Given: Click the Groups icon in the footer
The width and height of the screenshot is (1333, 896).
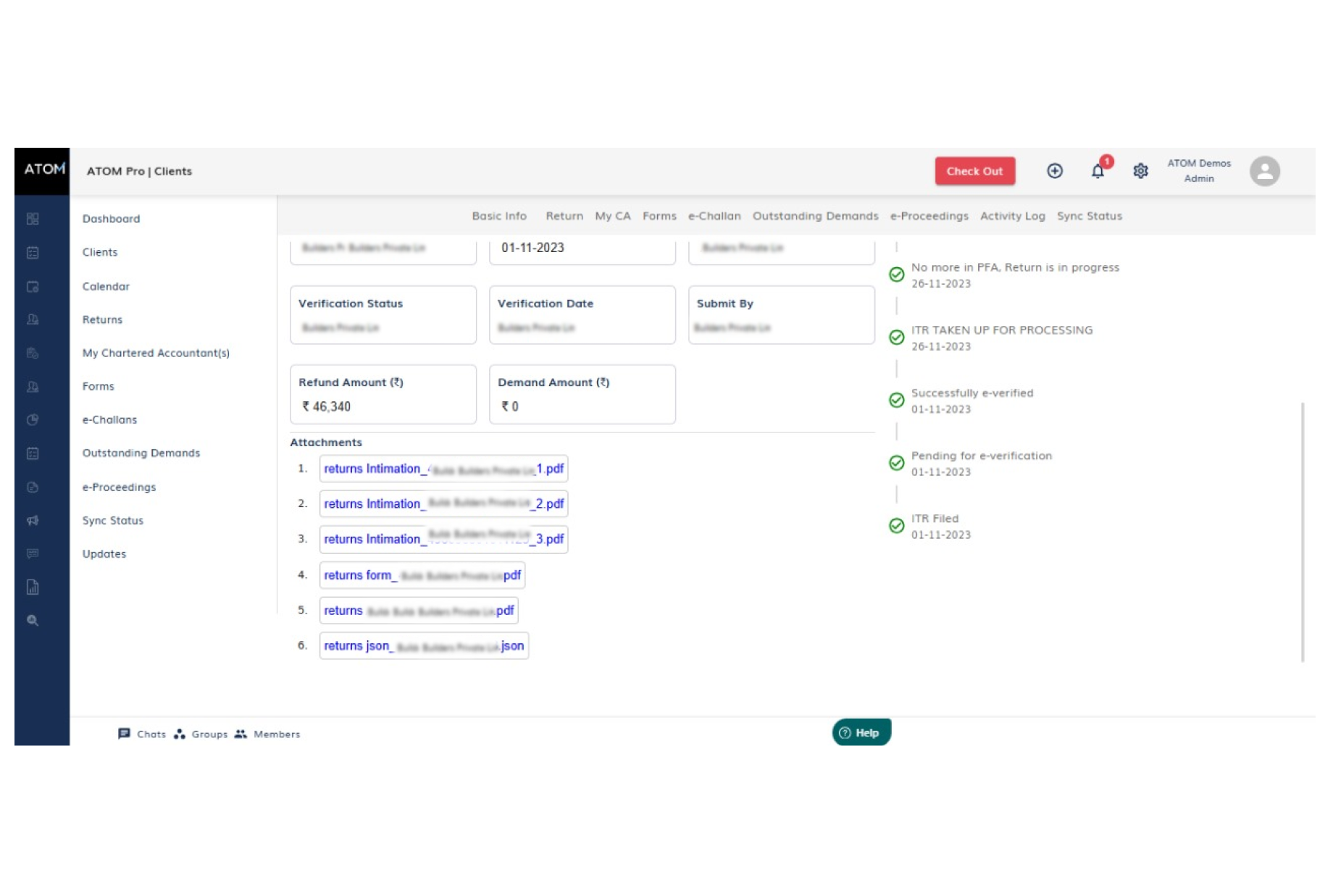Looking at the screenshot, I should coord(201,734).
